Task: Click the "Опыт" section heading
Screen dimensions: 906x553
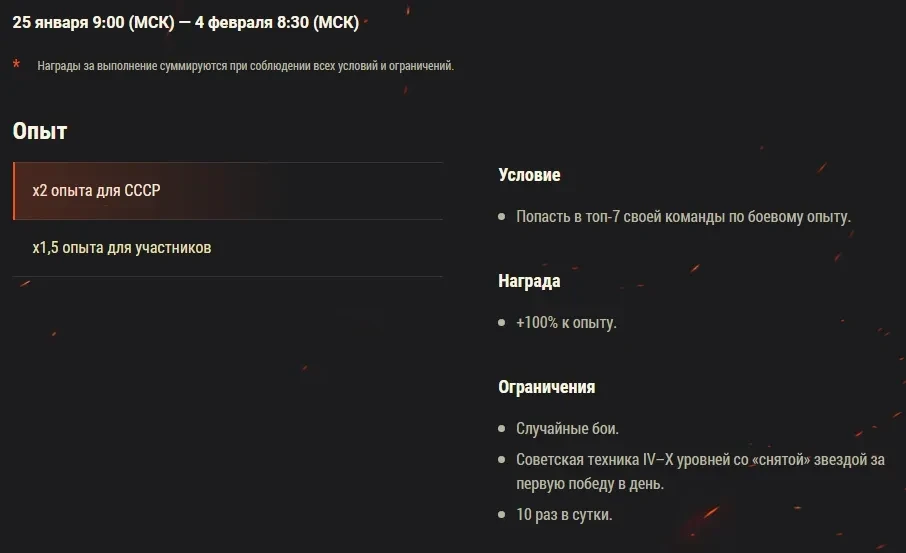Action: (x=40, y=131)
